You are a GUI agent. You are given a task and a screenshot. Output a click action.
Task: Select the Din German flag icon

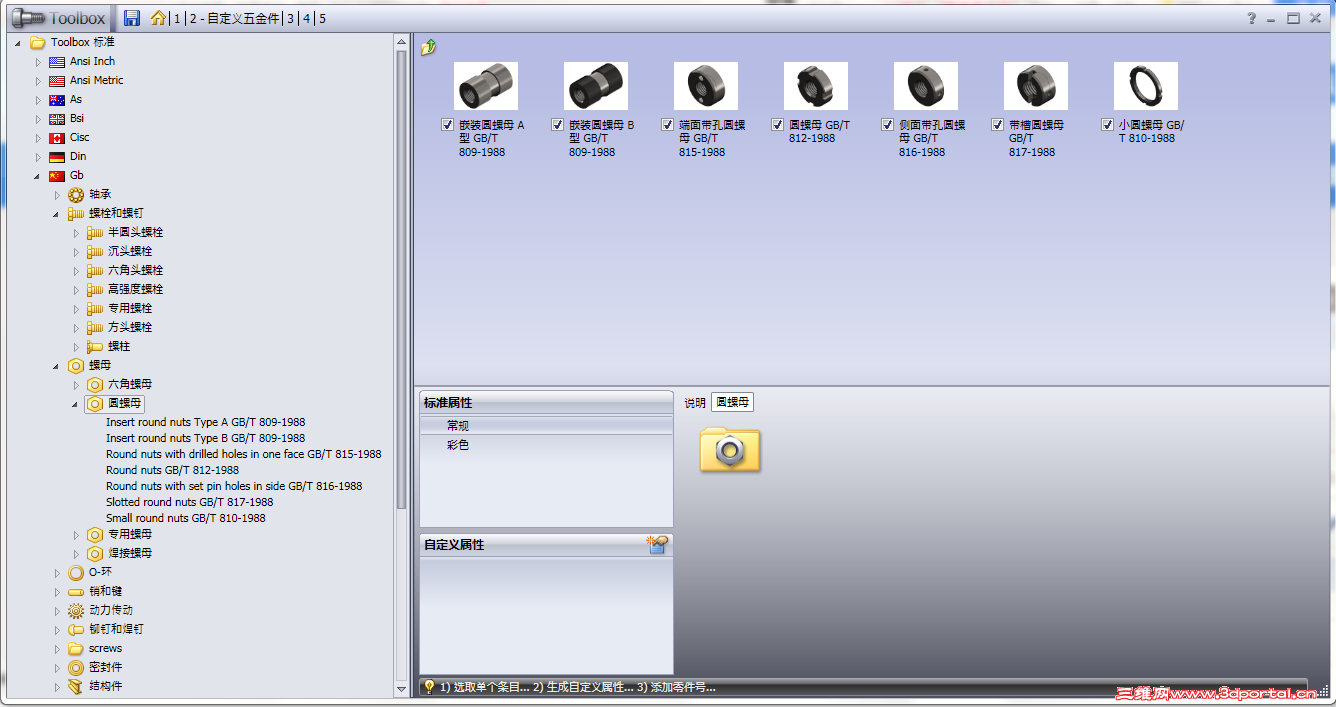[x=57, y=157]
